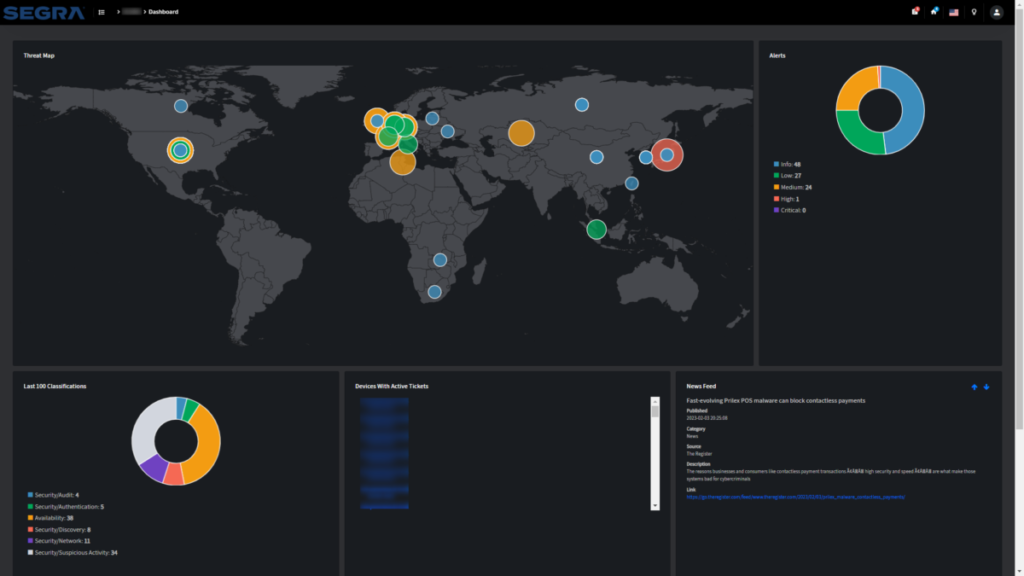Show previous news item with up arrow
This screenshot has height=576, width=1024.
(x=974, y=387)
